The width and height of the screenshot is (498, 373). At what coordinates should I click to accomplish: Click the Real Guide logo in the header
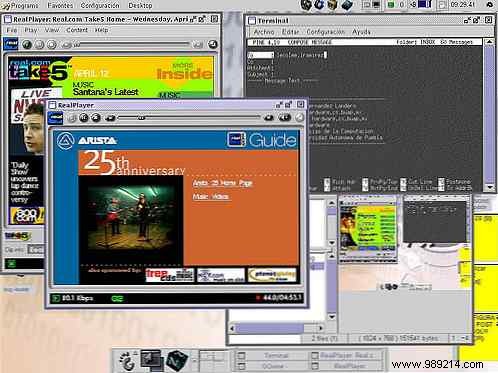(262, 140)
